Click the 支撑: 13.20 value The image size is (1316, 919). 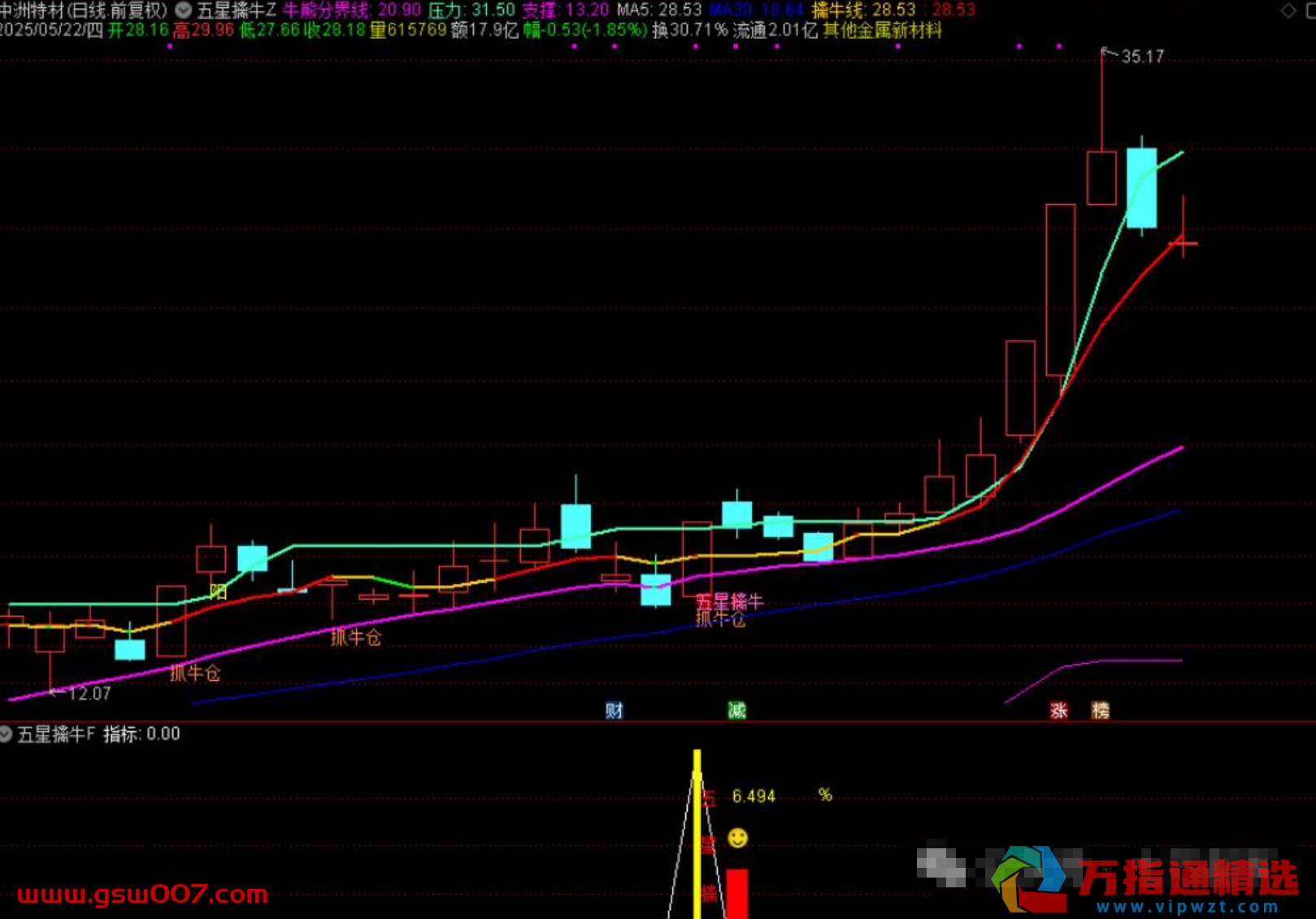pos(566,11)
